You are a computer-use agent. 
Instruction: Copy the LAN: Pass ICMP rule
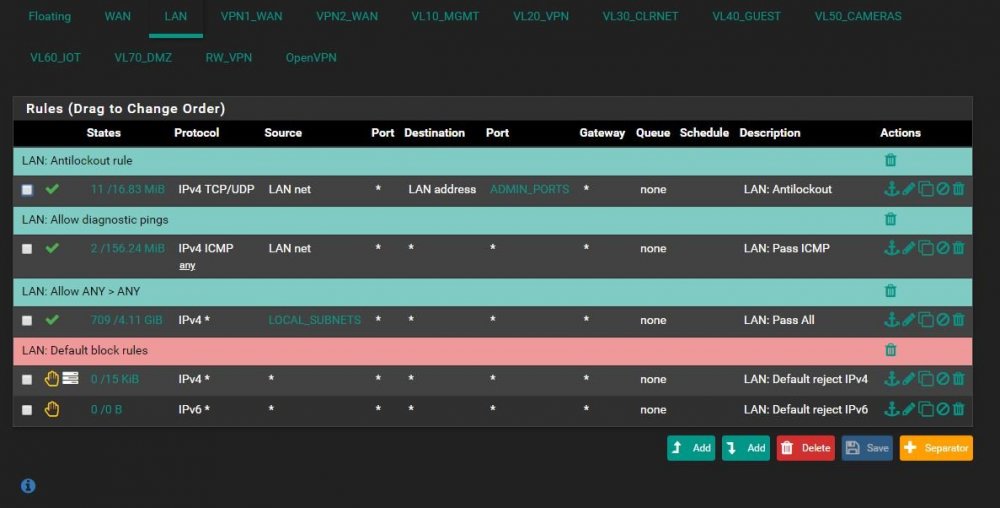[x=925, y=248]
